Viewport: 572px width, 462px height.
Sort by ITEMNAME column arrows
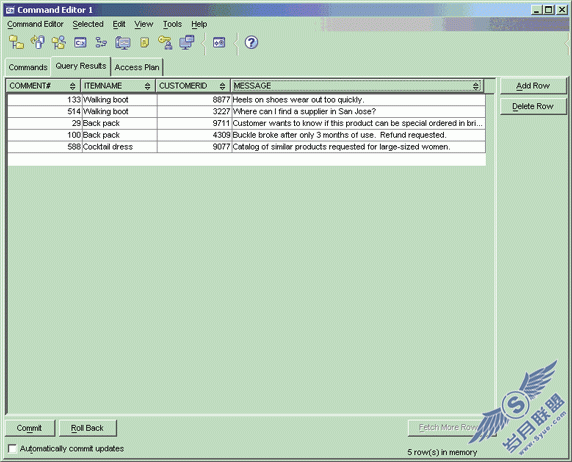[147, 86]
